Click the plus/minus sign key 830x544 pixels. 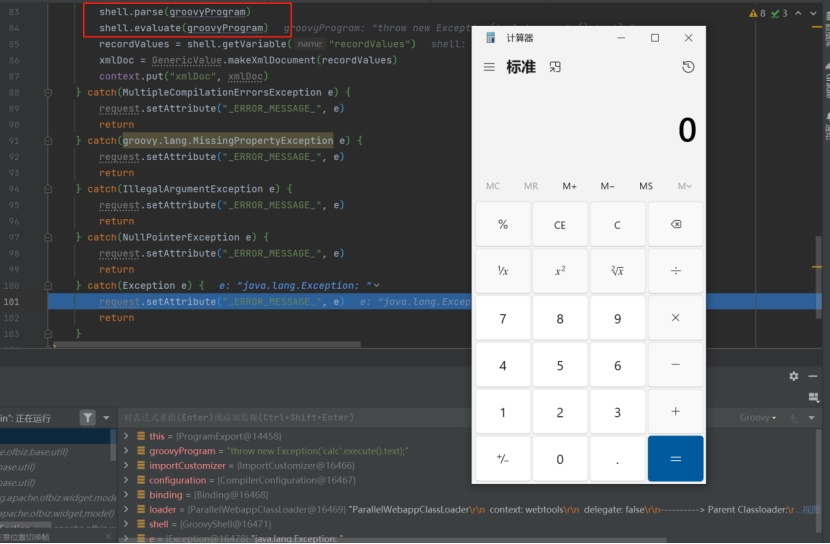tap(503, 459)
